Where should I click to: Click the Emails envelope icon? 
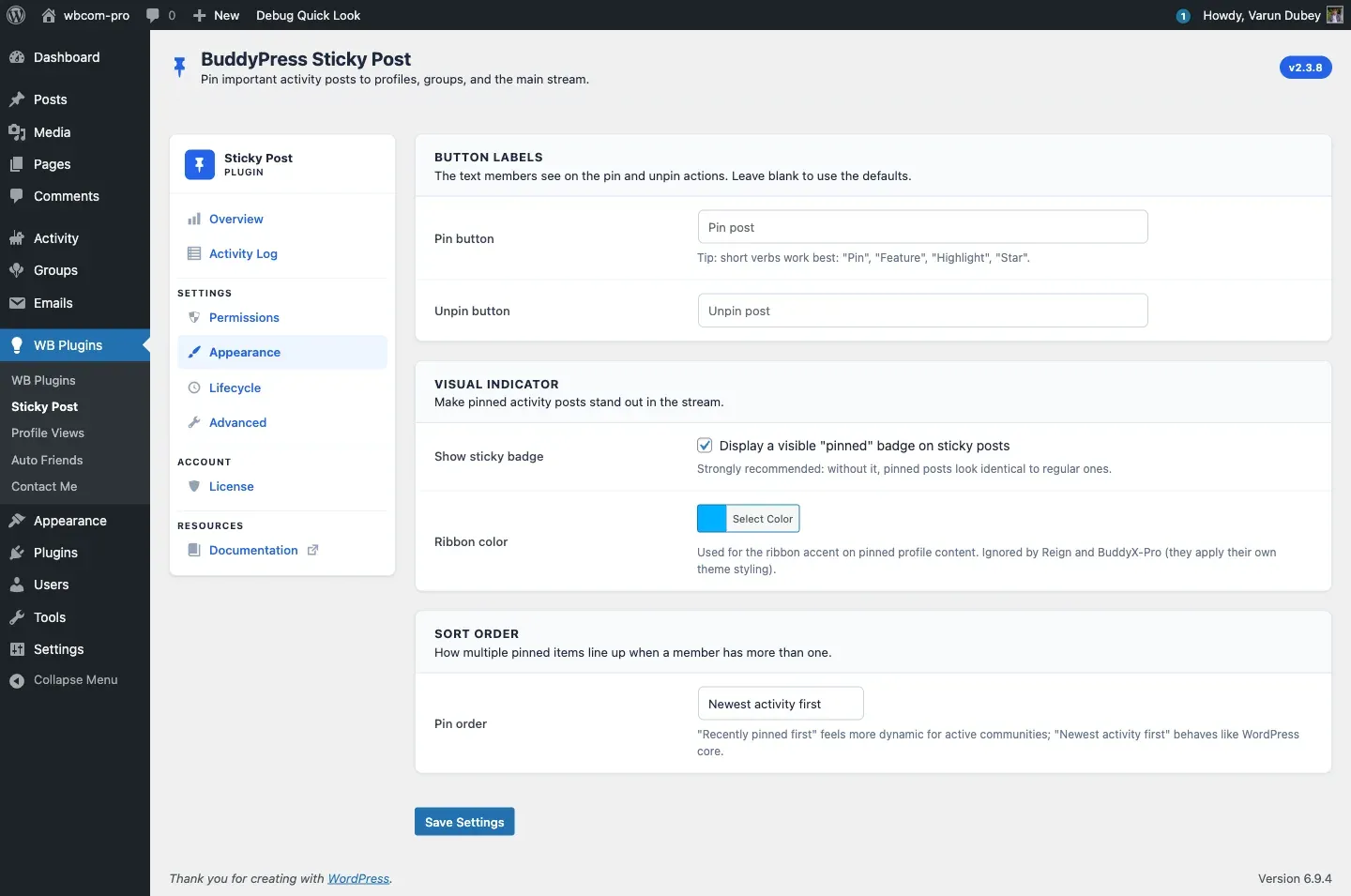pyautogui.click(x=17, y=303)
